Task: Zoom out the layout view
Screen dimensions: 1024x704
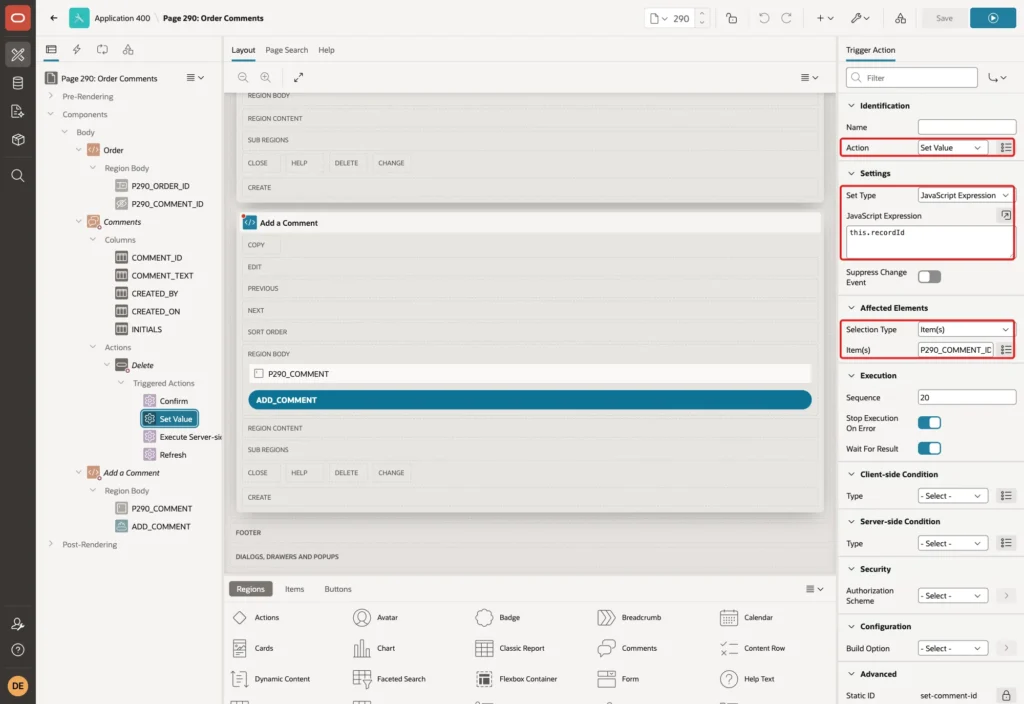Action: click(243, 77)
